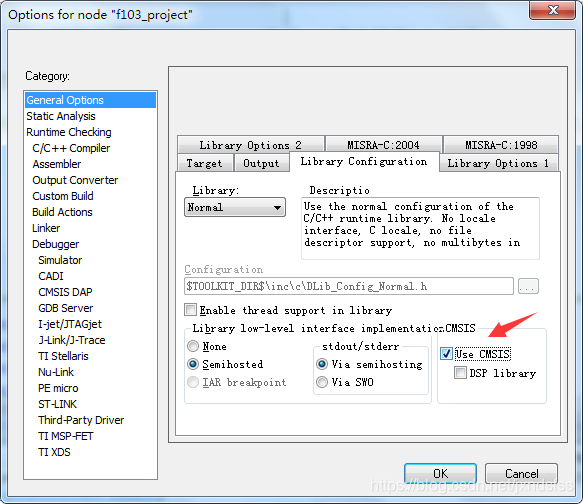Select Linker category
Viewport: 583px width, 504px height.
tap(46, 228)
